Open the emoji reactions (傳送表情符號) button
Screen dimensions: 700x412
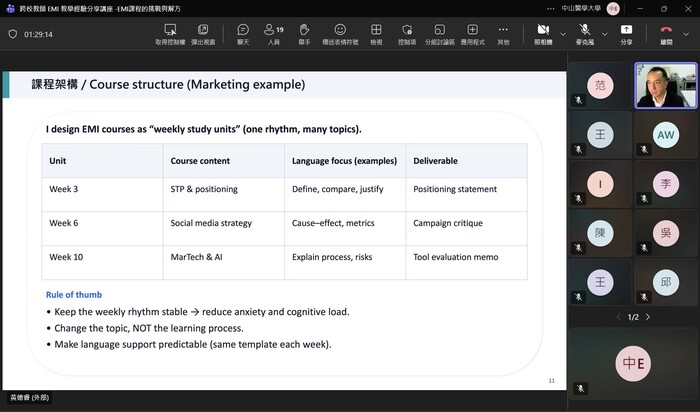pyautogui.click(x=340, y=31)
